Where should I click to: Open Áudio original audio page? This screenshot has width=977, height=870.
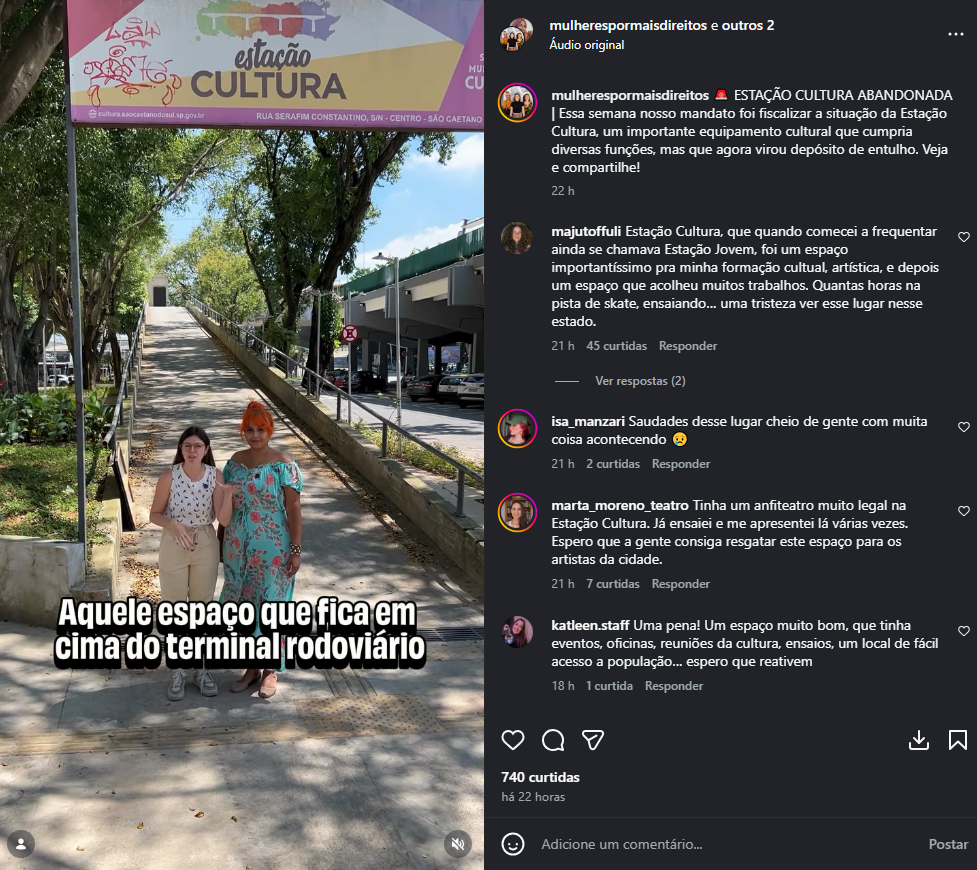(586, 45)
